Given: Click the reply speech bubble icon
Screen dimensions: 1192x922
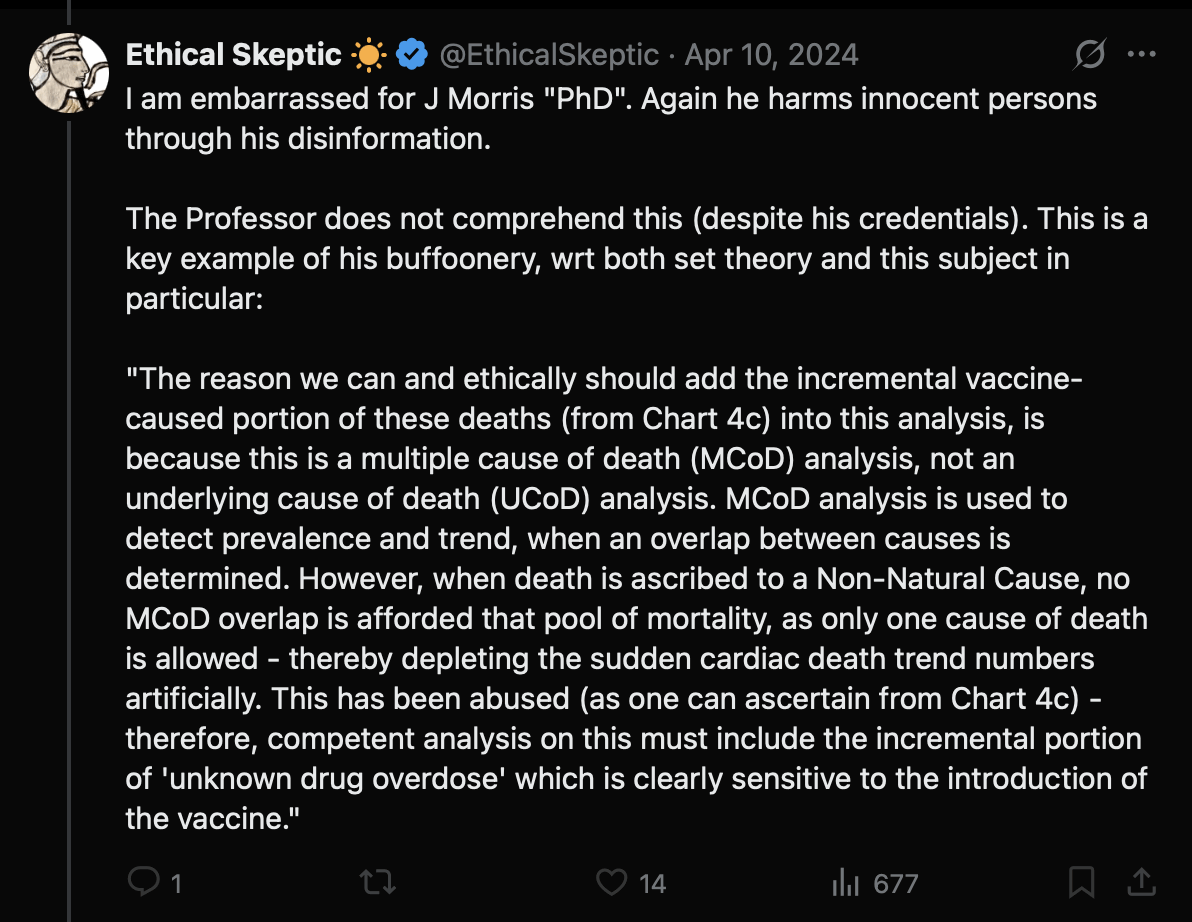Looking at the screenshot, I should [144, 882].
